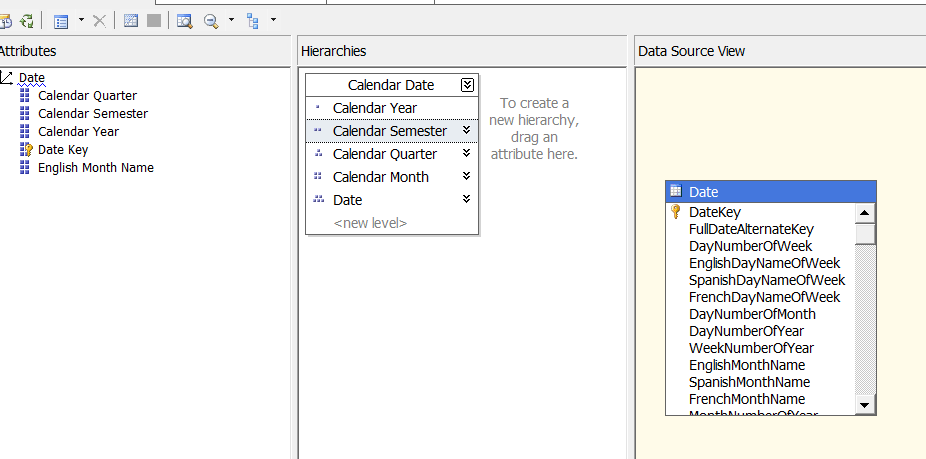The image size is (926, 459).
Task: Open the dropdown arrow beside the attribute list view icon
Action: click(x=81, y=21)
